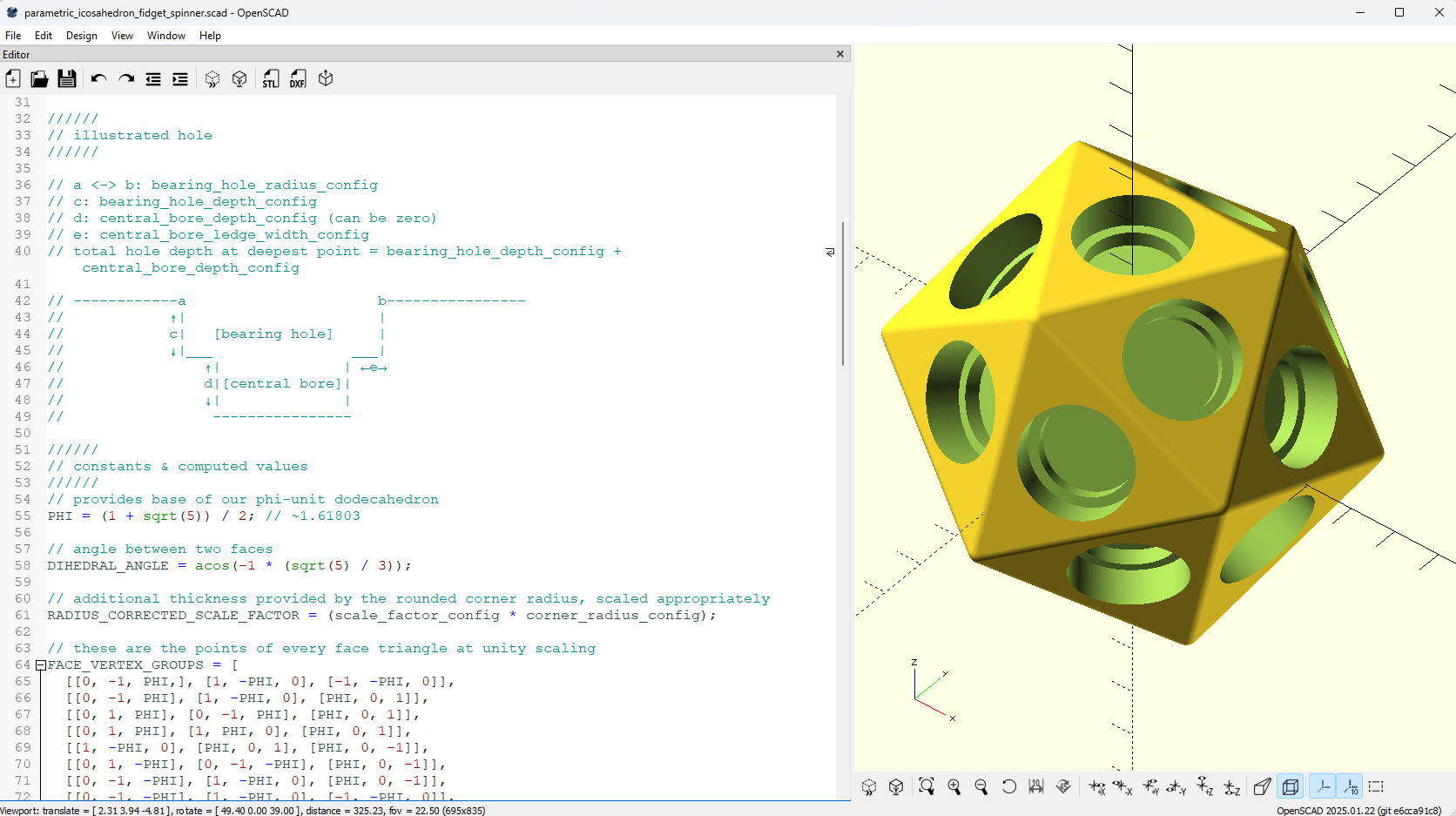Click the Export as DXF icon
This screenshot has height=816, width=1456.
point(298,79)
